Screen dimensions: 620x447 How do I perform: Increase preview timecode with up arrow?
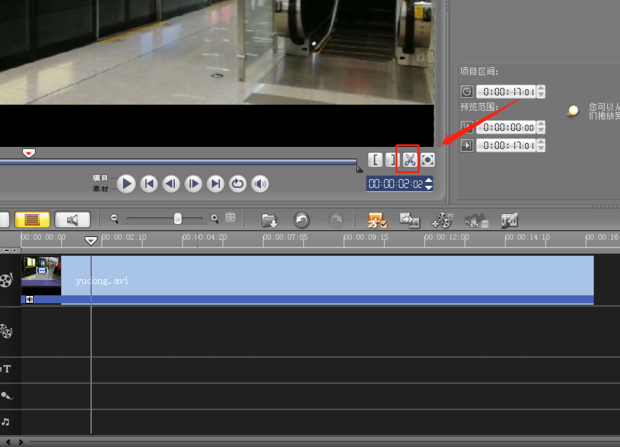click(429, 180)
